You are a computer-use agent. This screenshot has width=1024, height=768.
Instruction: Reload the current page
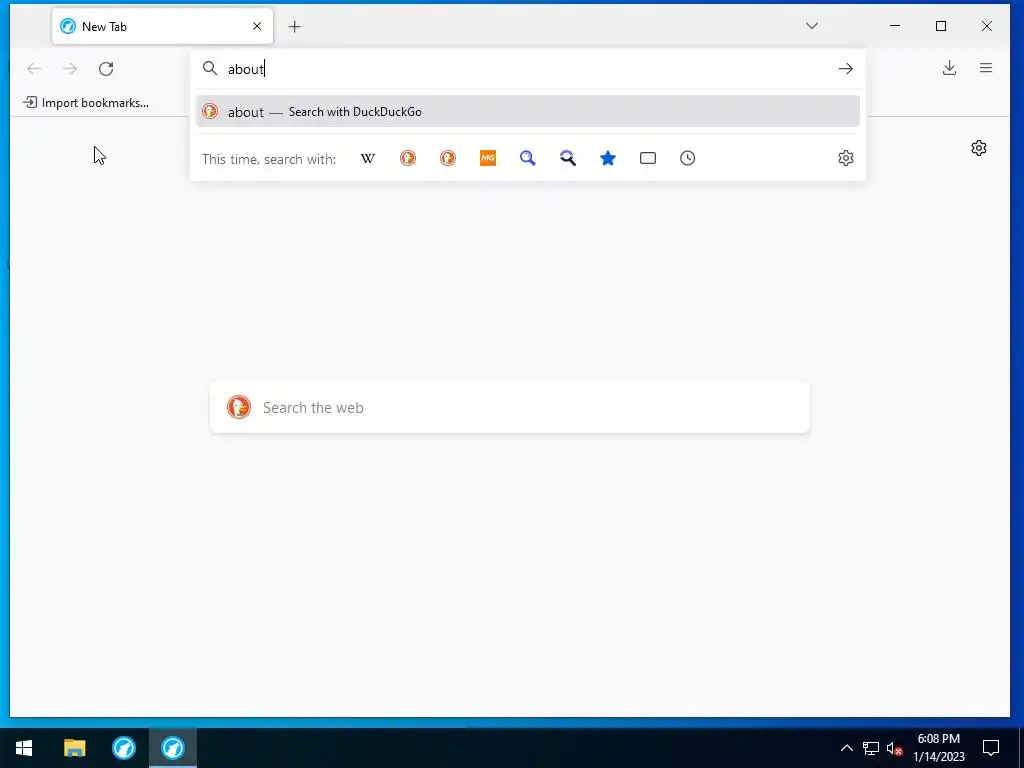[106, 69]
